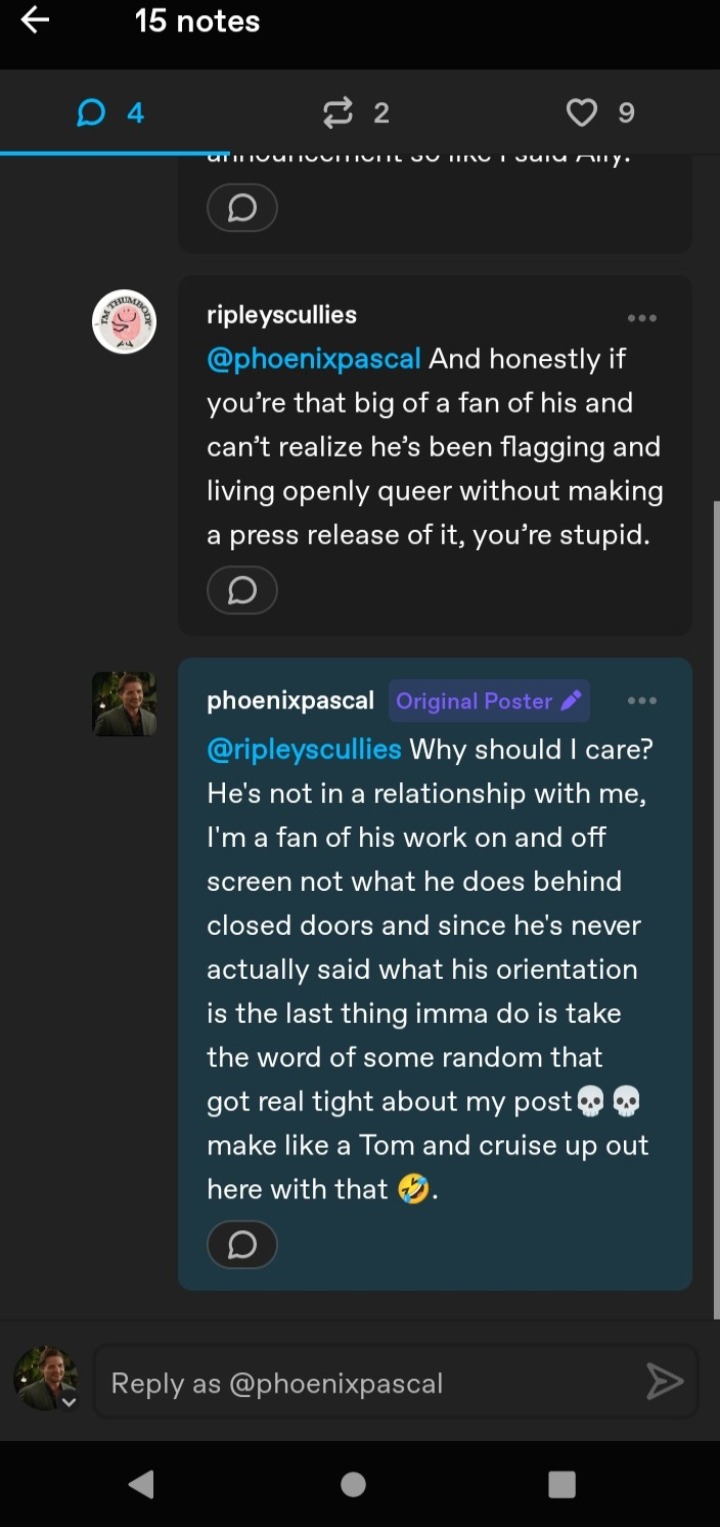Tap the back arrow beside 15 notes
Viewport: 720px width, 1527px height.
click(35, 21)
